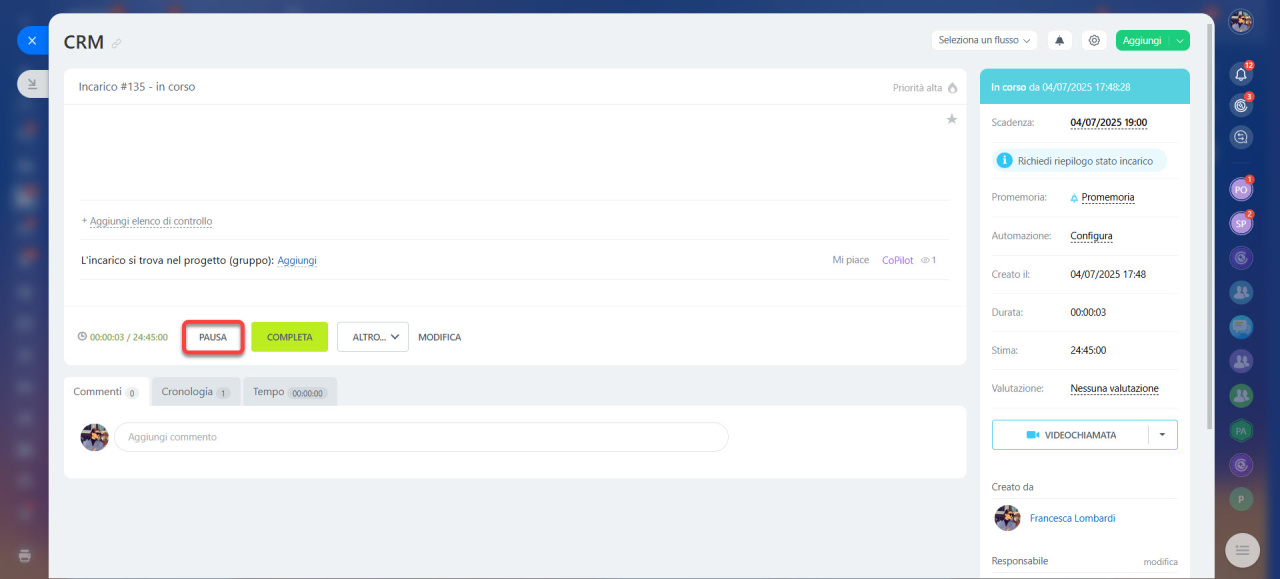Click the COMPLETA button
The height and width of the screenshot is (579, 1280).
[x=290, y=337]
